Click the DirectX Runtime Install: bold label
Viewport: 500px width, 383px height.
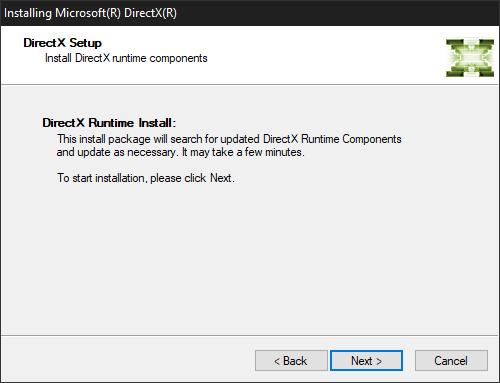pyautogui.click(x=109, y=123)
